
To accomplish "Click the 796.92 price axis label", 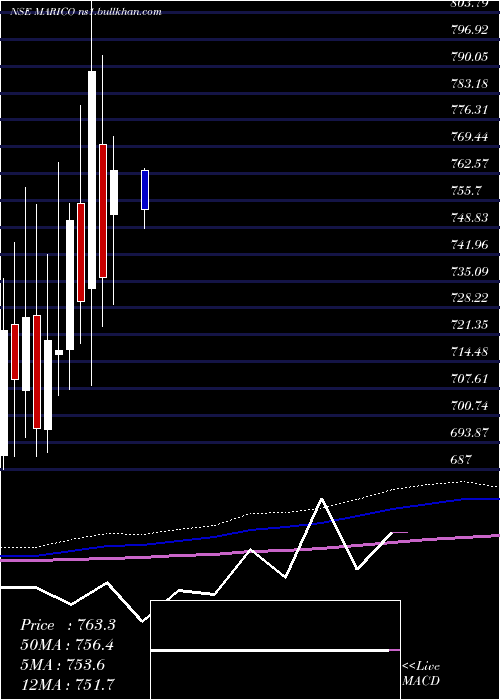I will pyautogui.click(x=469, y=30).
